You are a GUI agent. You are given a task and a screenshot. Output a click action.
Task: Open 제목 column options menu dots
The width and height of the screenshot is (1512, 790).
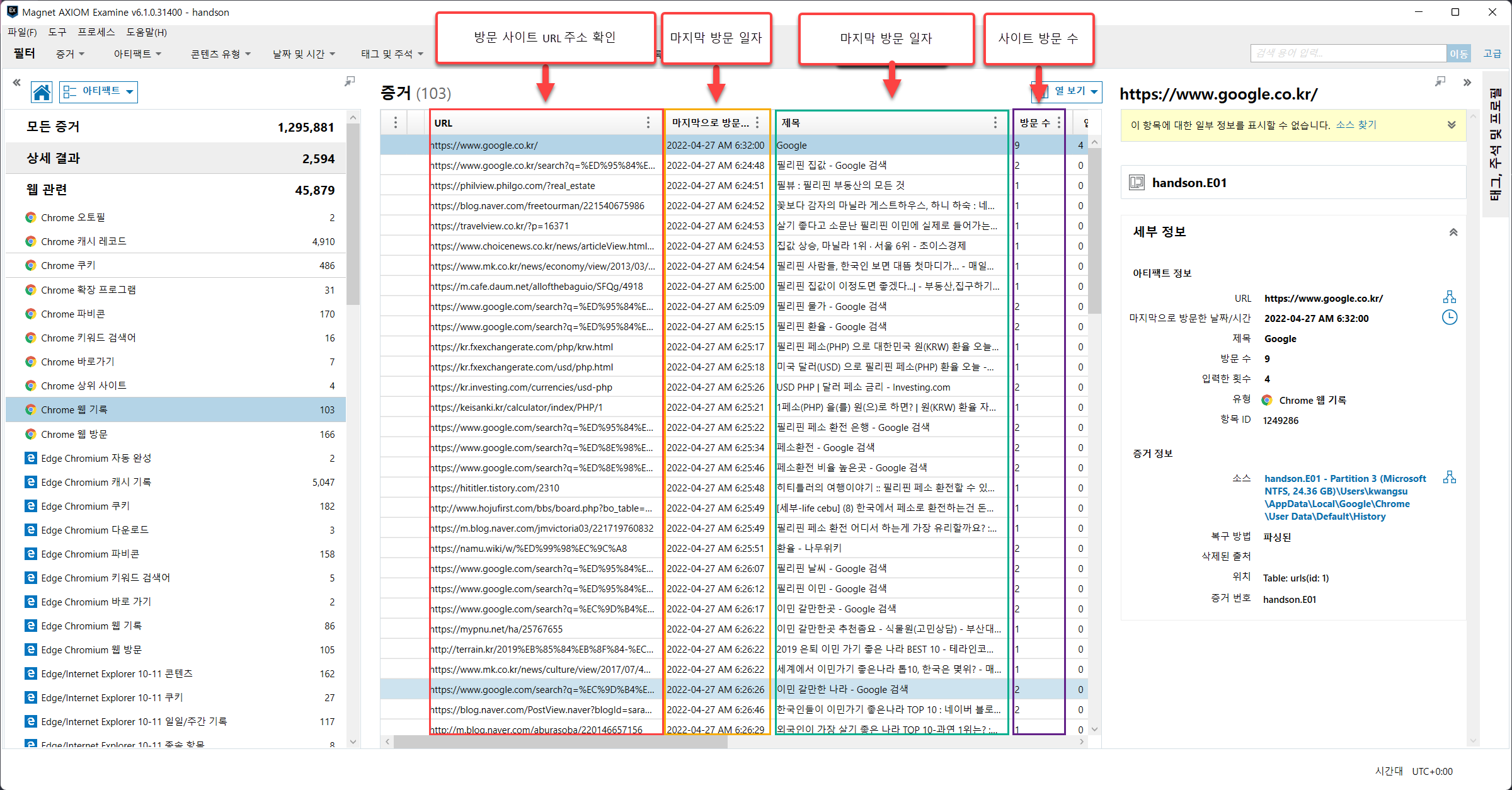point(995,123)
